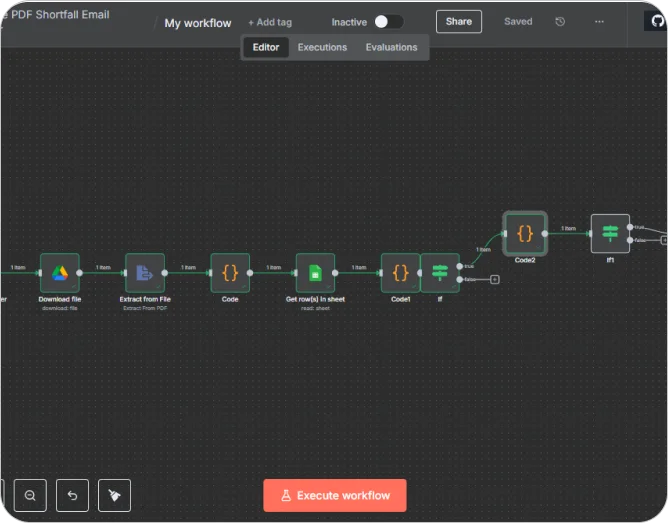668x523 pixels.
Task: Switch to the Executions tab
Action: 322,47
